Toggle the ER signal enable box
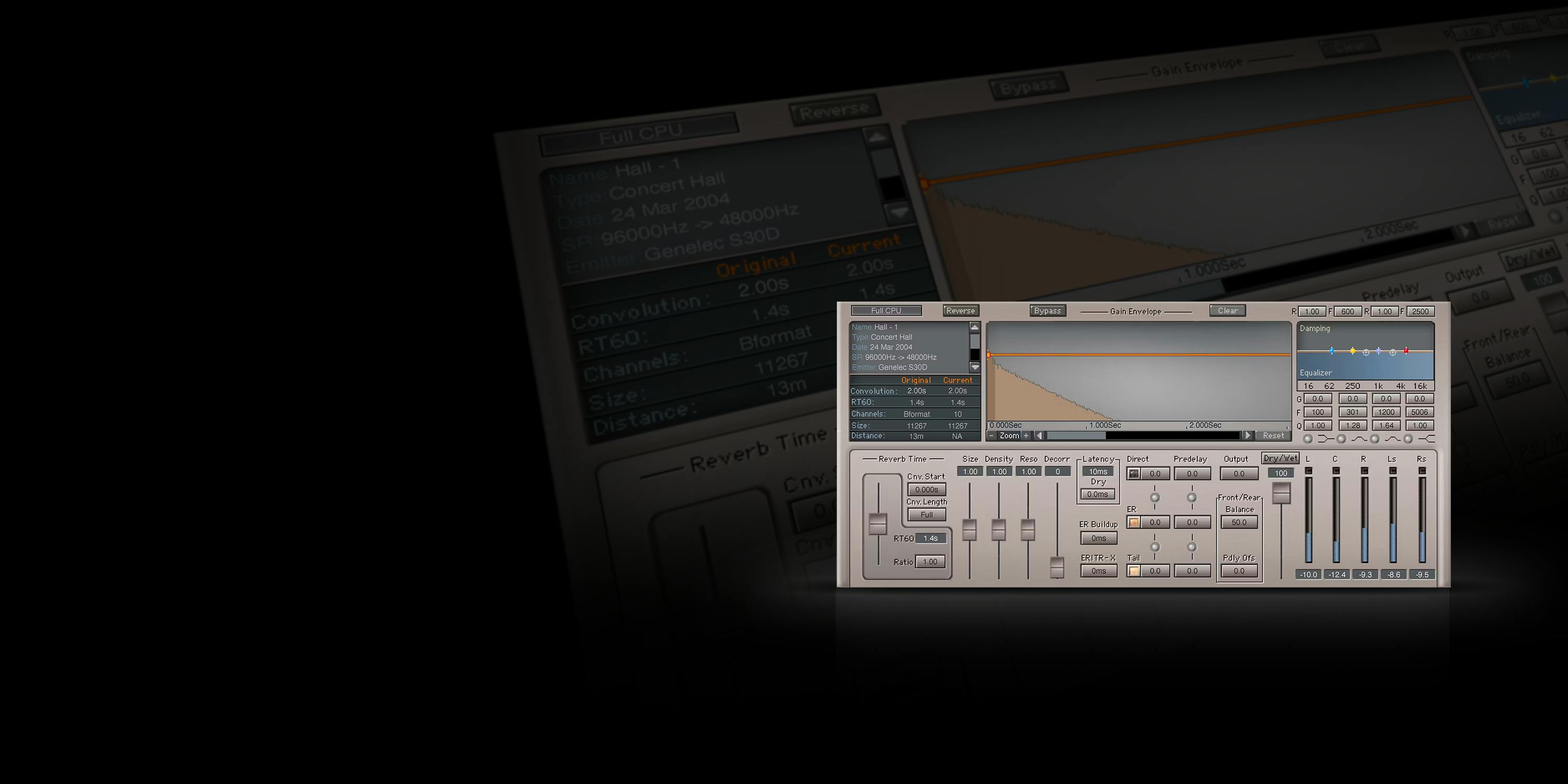The width and height of the screenshot is (1568, 784). (x=1133, y=522)
